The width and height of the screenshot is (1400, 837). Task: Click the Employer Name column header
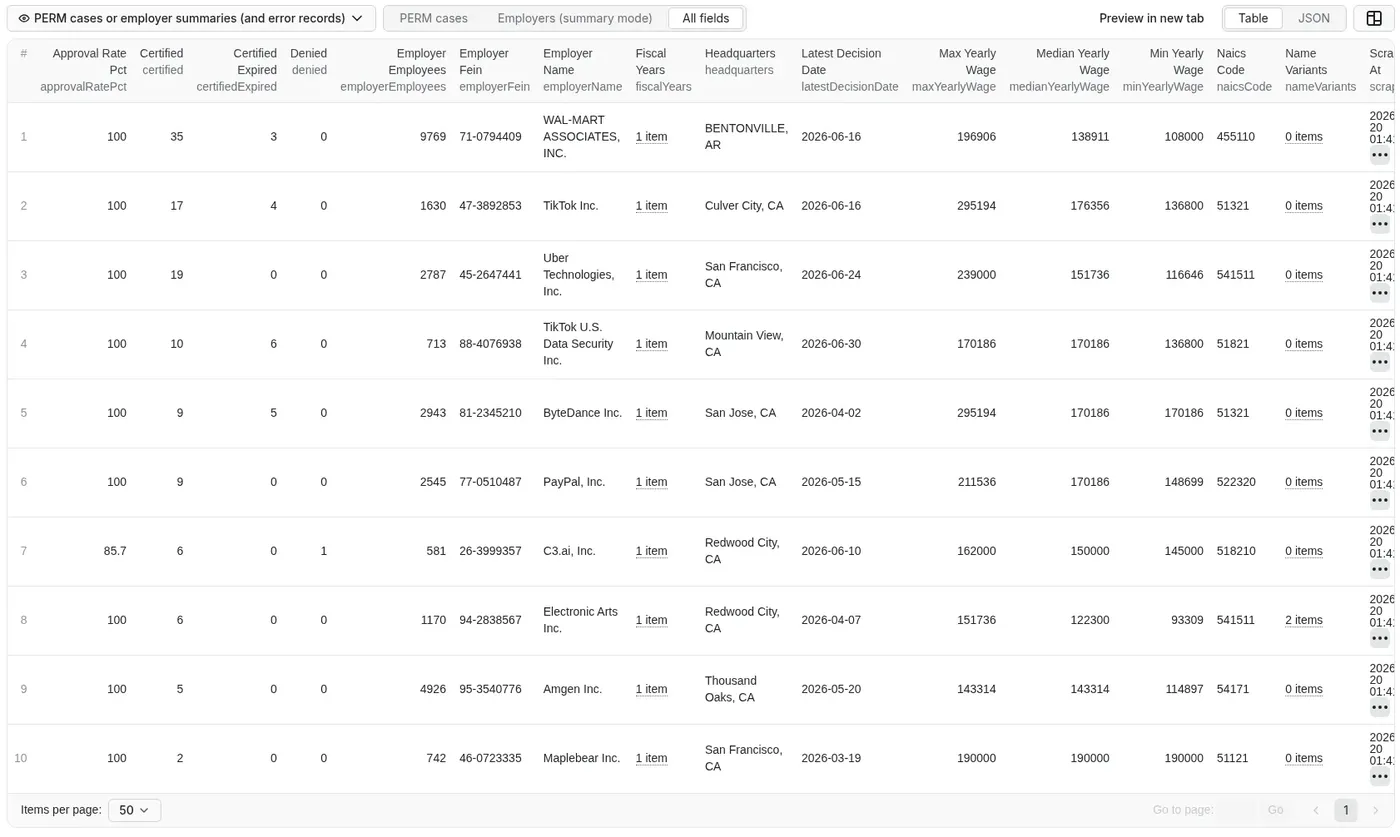point(582,70)
